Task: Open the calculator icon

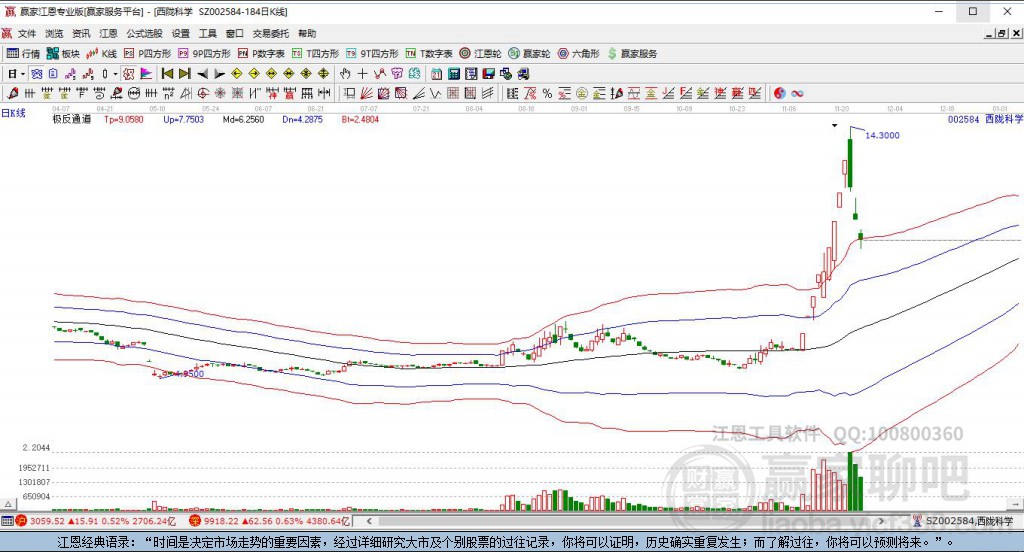Action: coord(454,74)
